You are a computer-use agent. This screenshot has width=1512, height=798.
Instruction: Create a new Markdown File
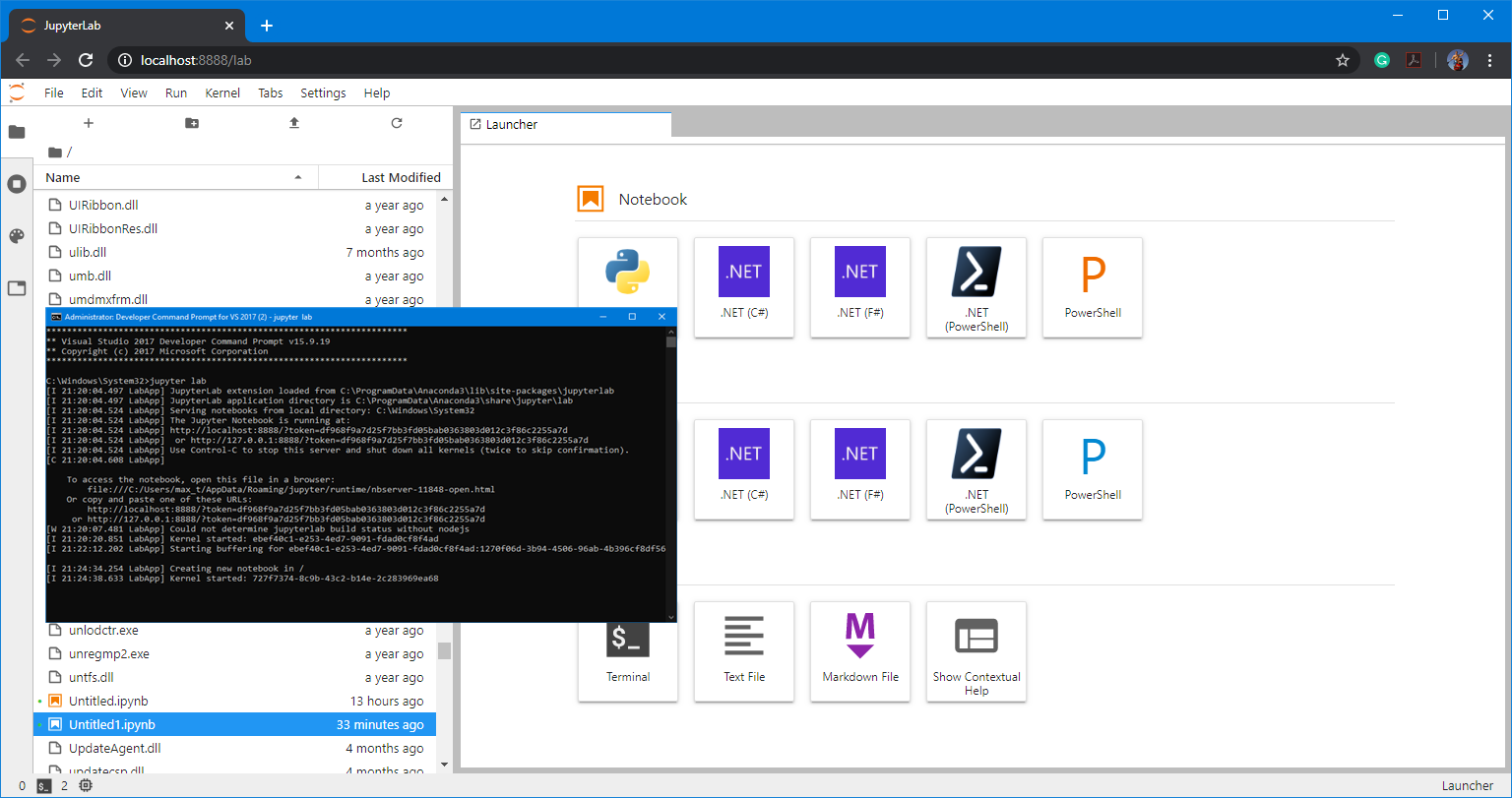click(860, 651)
